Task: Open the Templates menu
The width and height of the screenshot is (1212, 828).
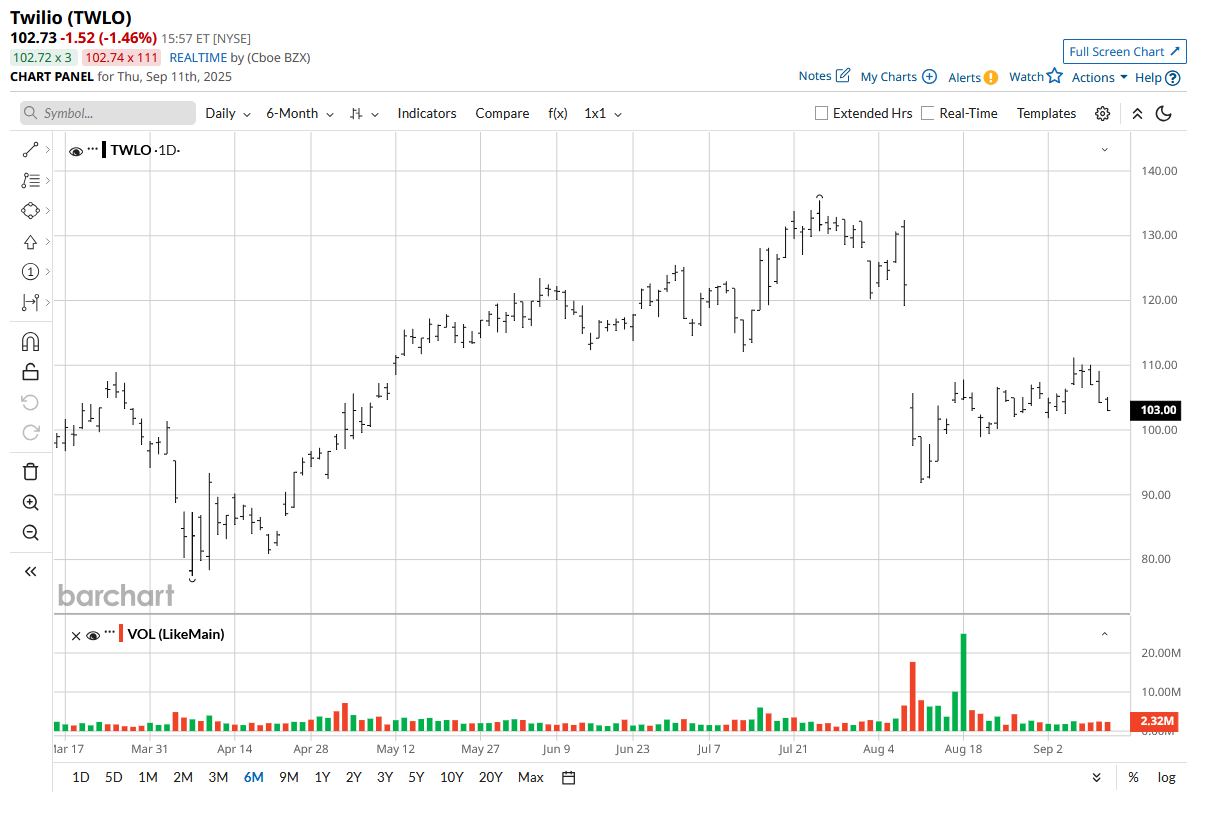Action: tap(1046, 114)
